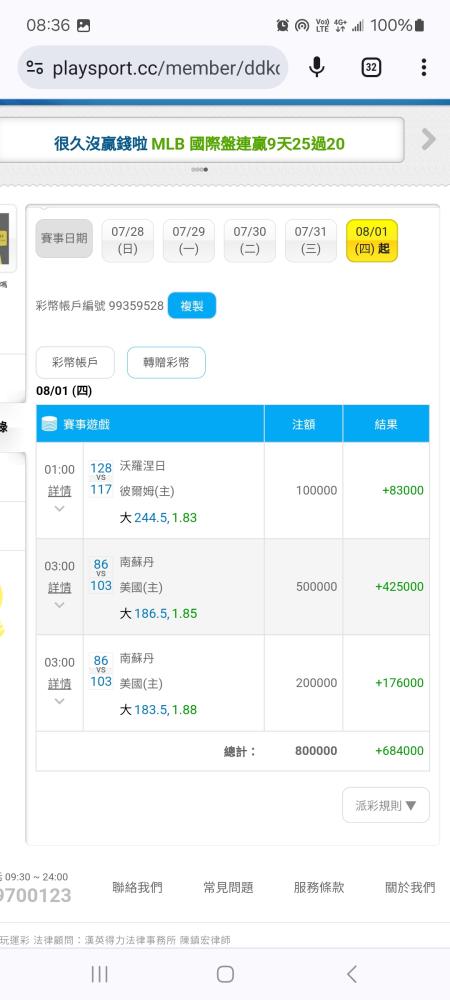Expand details chevron for the 01:00 game
Viewport: 450px width, 1000px height.
pos(59,509)
